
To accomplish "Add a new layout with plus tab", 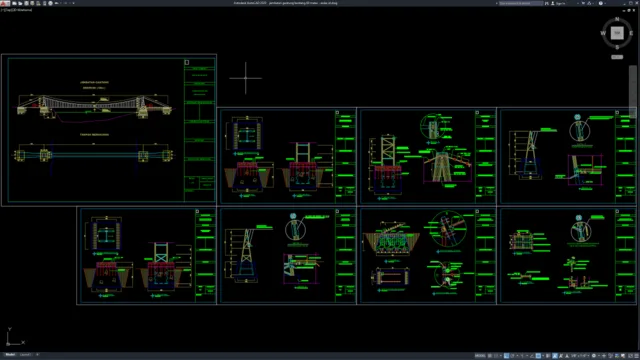I will 37,355.
